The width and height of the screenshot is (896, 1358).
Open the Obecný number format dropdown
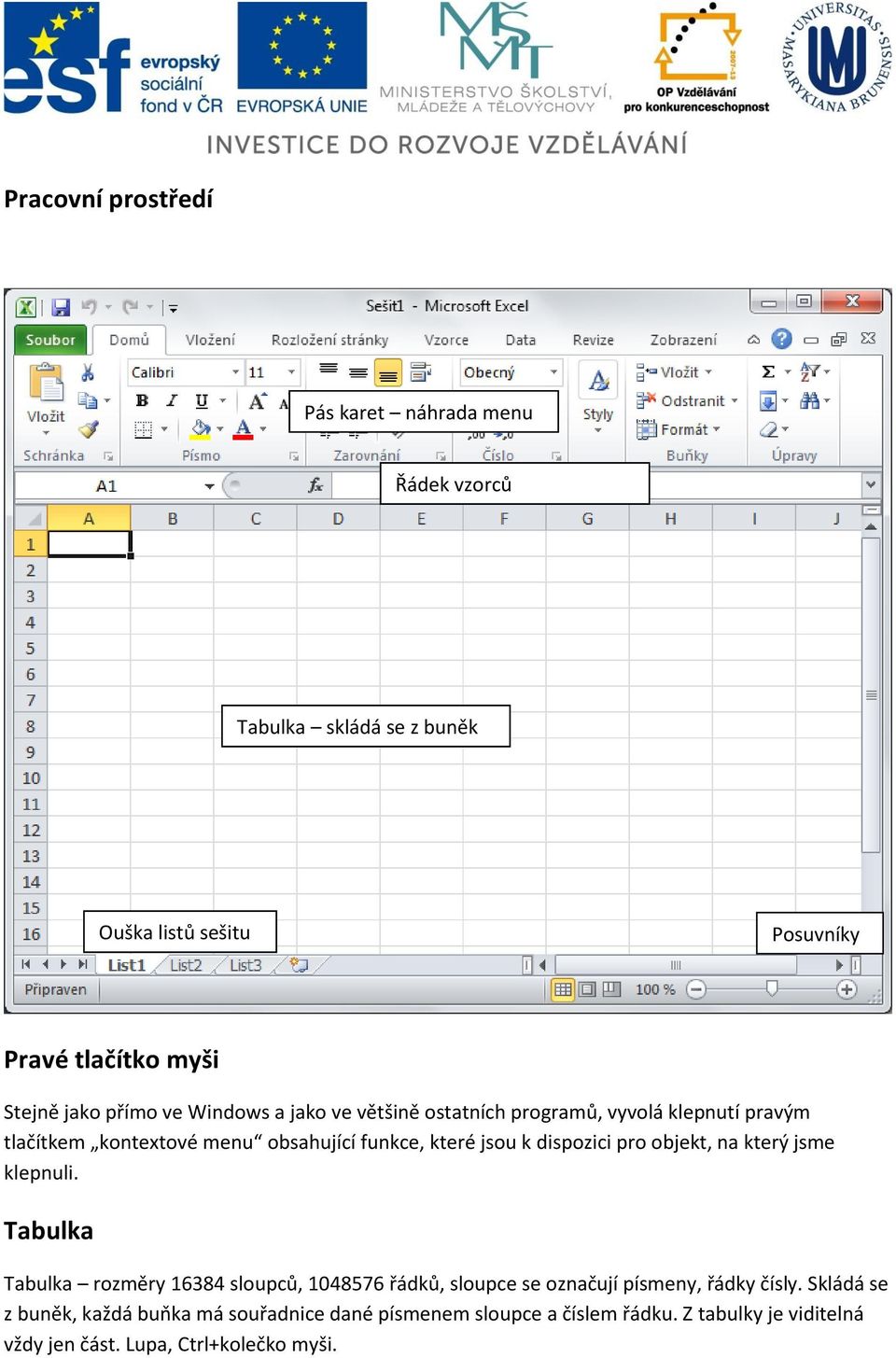553,372
